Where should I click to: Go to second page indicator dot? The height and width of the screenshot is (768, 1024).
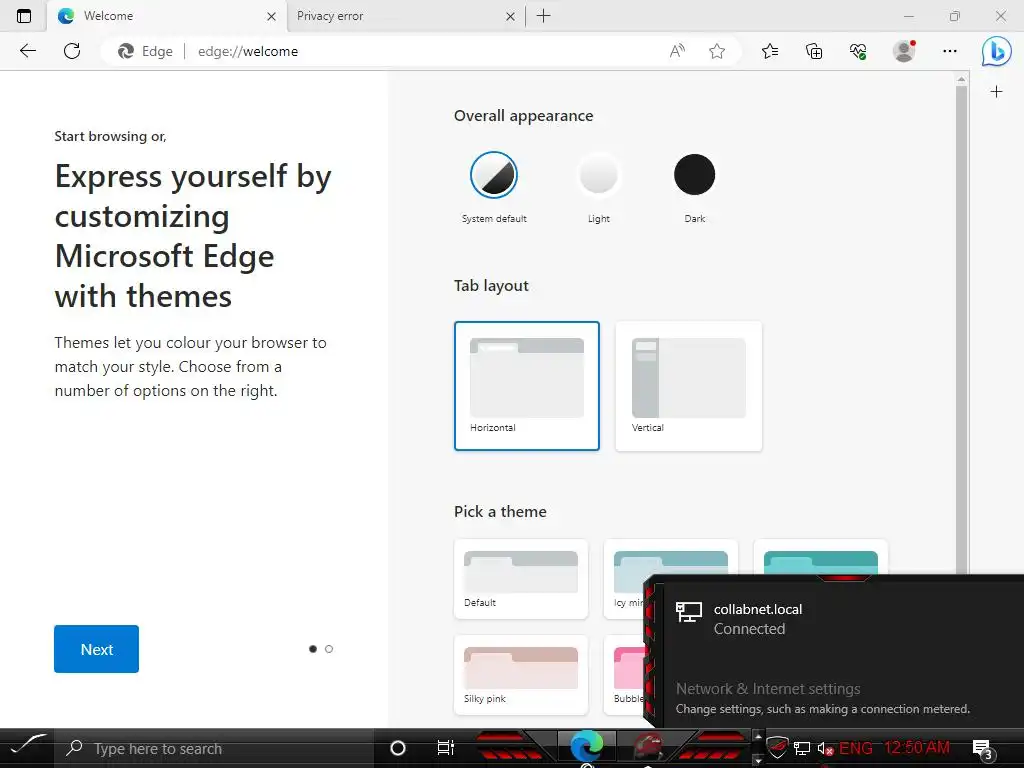click(x=328, y=649)
